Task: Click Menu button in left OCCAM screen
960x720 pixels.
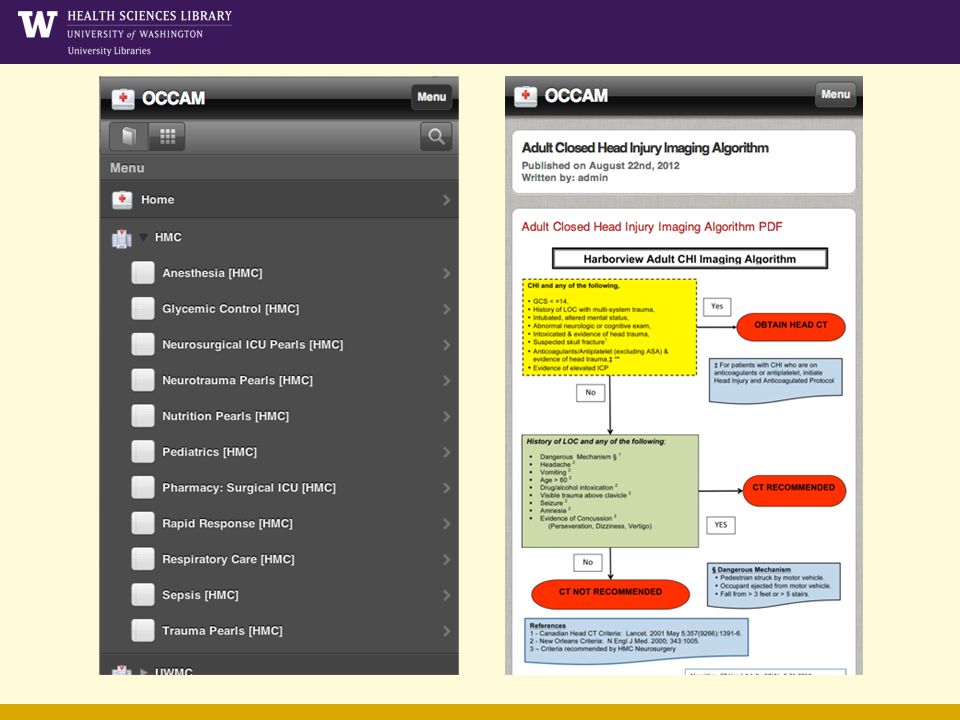Action: [432, 97]
